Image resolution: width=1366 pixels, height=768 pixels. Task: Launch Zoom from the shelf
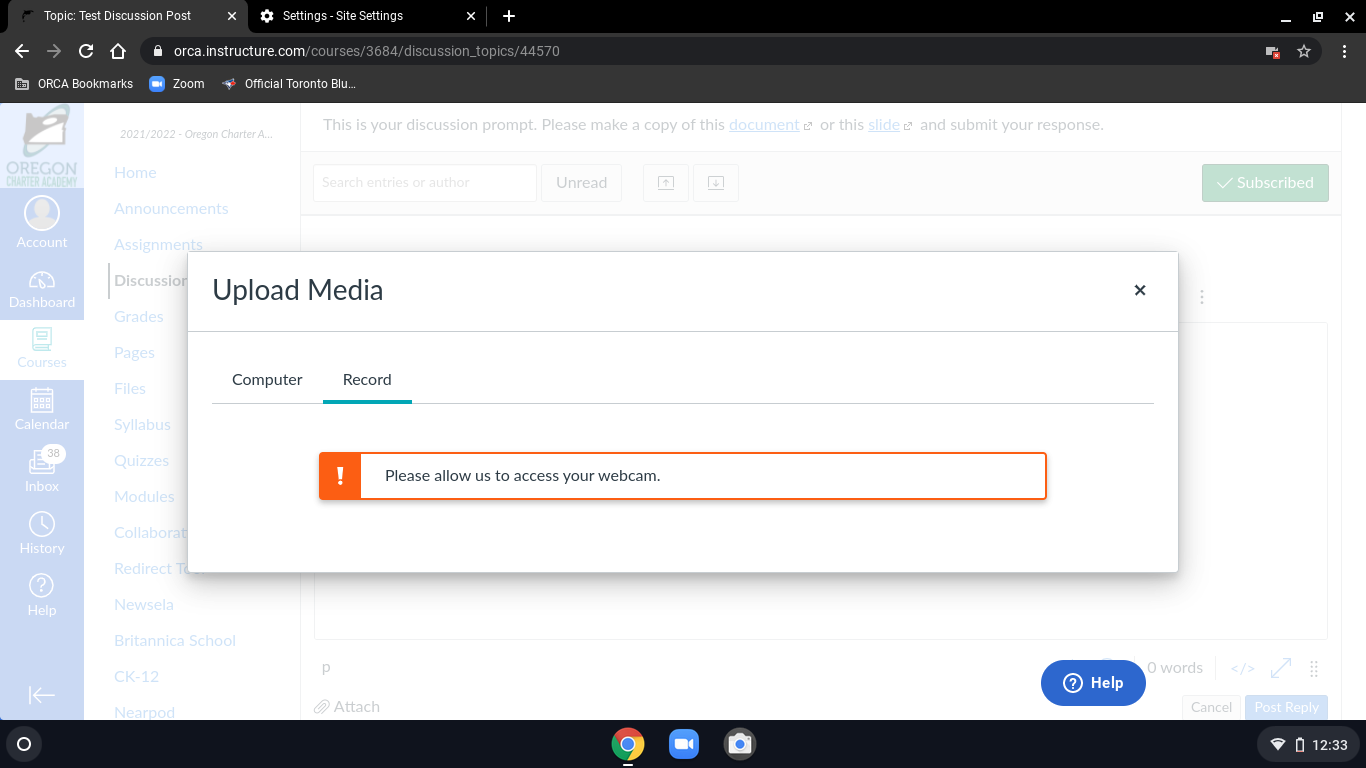click(x=684, y=744)
